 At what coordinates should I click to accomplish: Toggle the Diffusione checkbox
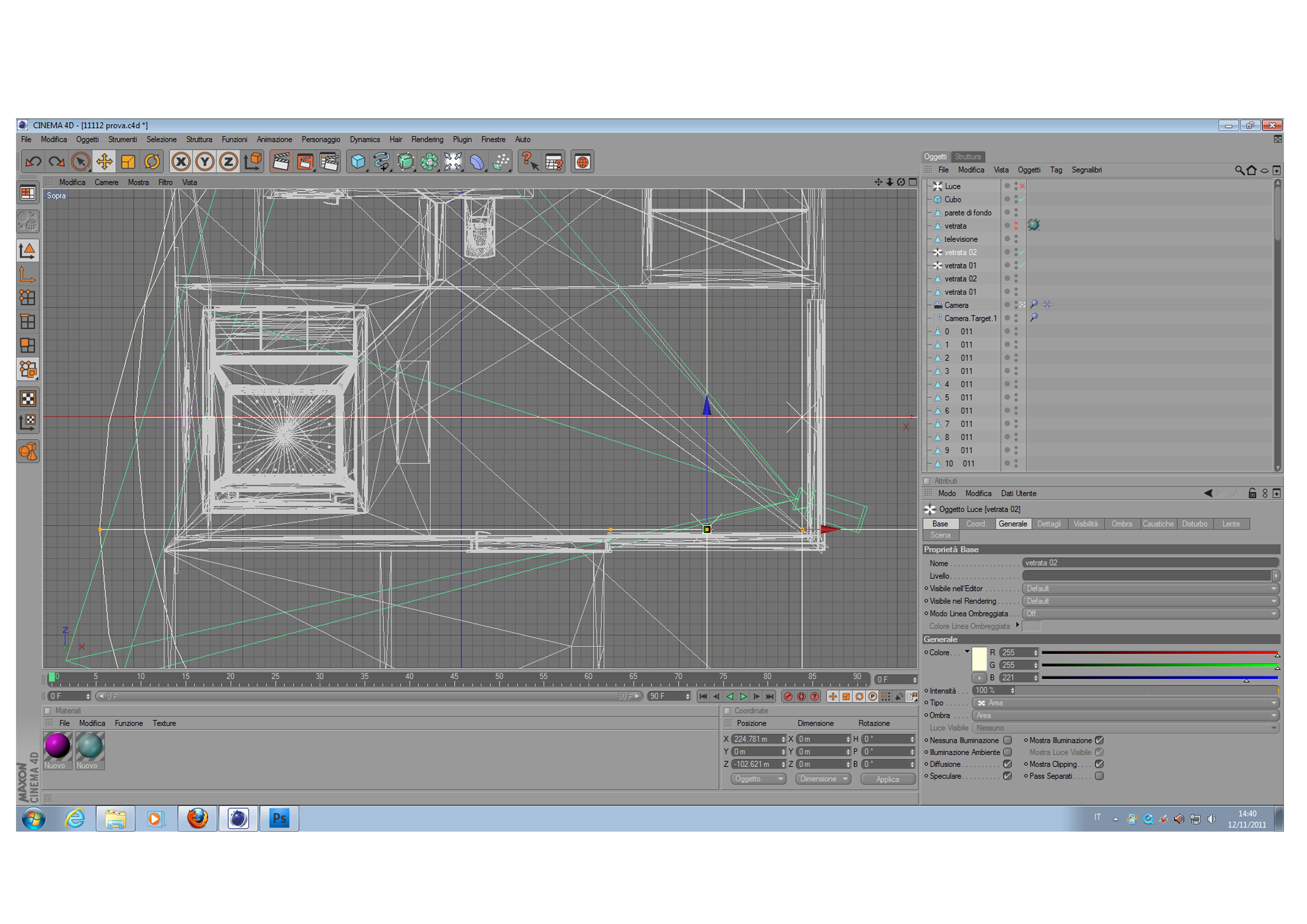point(1007,764)
